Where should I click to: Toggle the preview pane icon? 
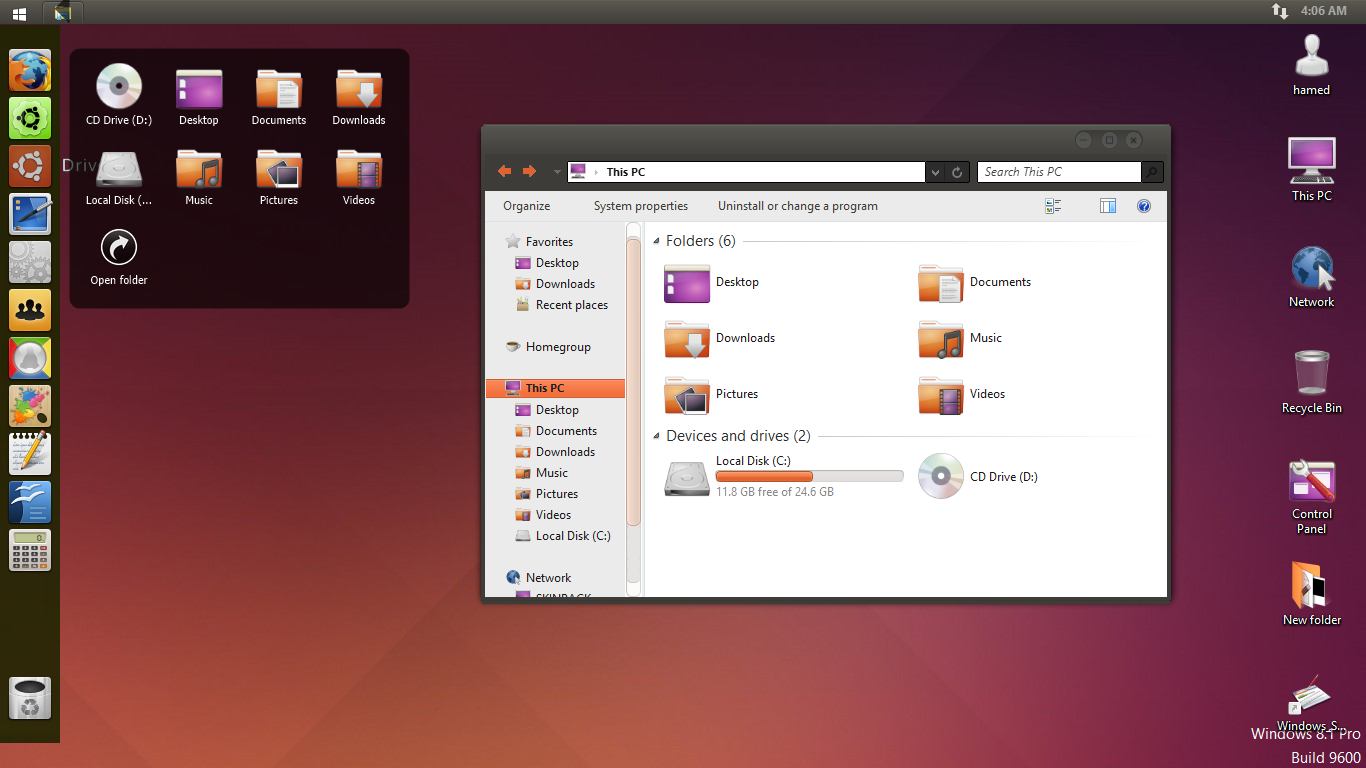1107,206
